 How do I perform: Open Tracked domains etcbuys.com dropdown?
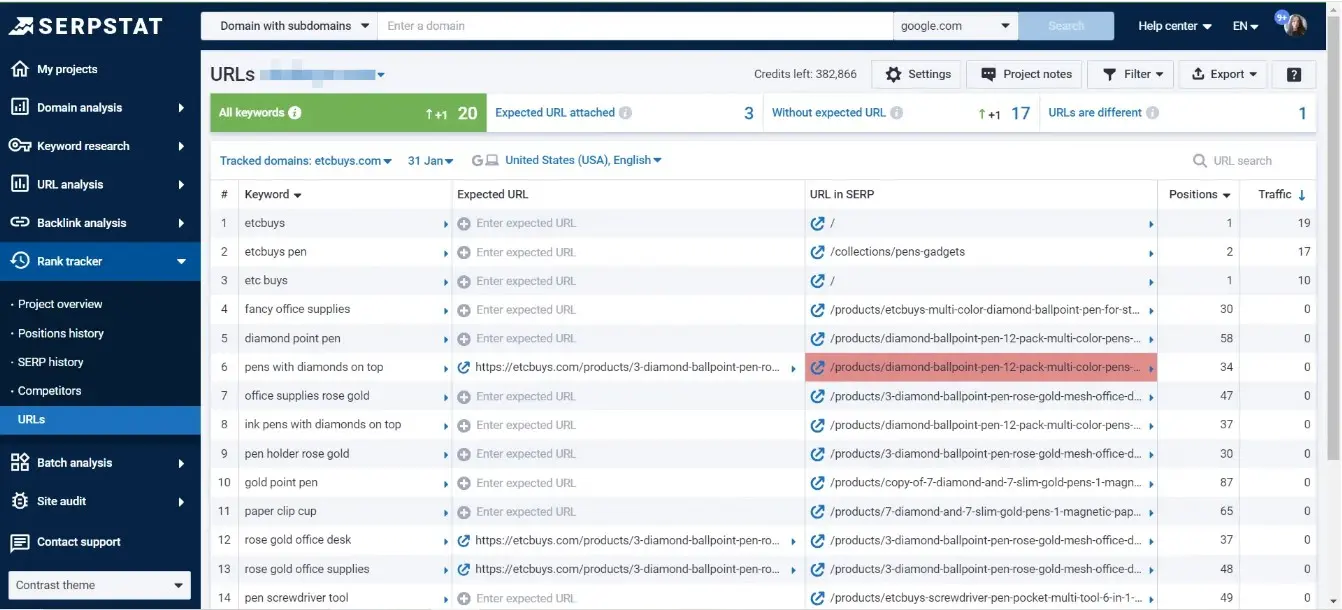[306, 161]
